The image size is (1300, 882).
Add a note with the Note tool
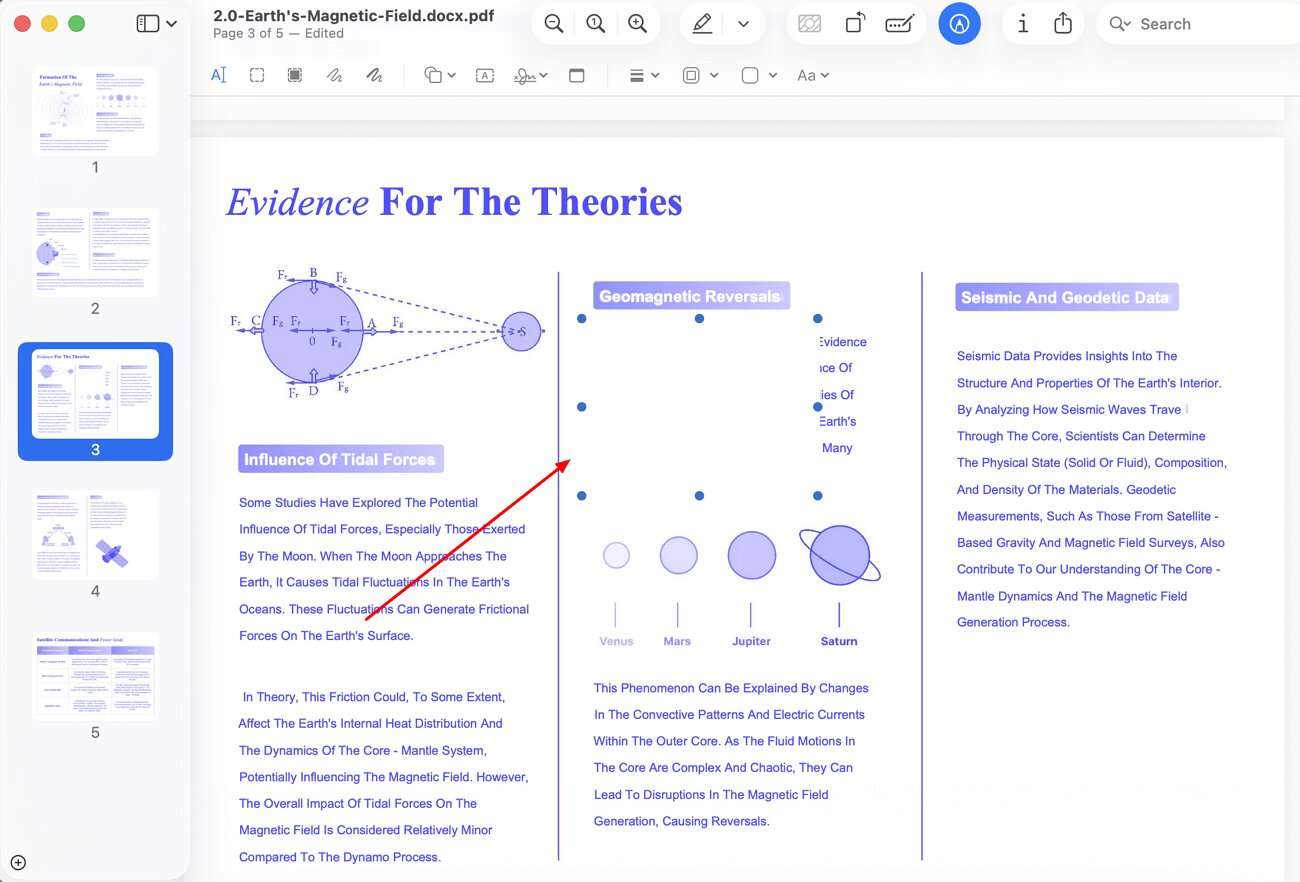click(x=577, y=75)
